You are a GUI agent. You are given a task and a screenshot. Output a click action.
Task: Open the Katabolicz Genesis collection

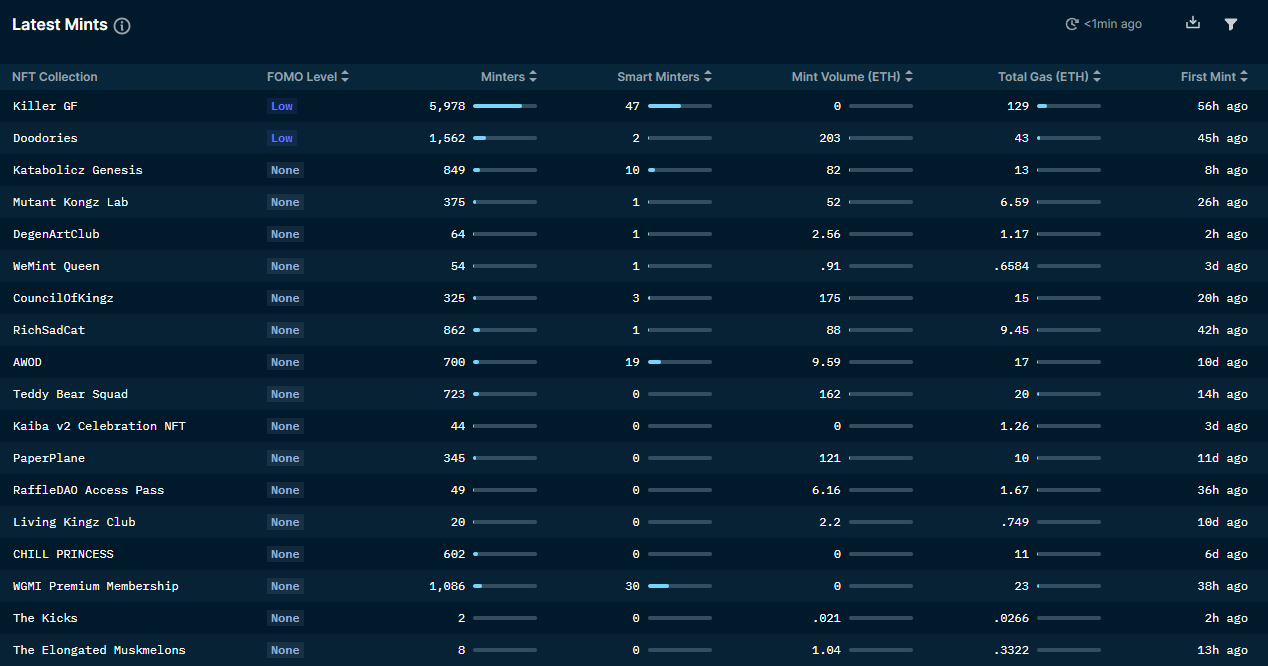(78, 170)
